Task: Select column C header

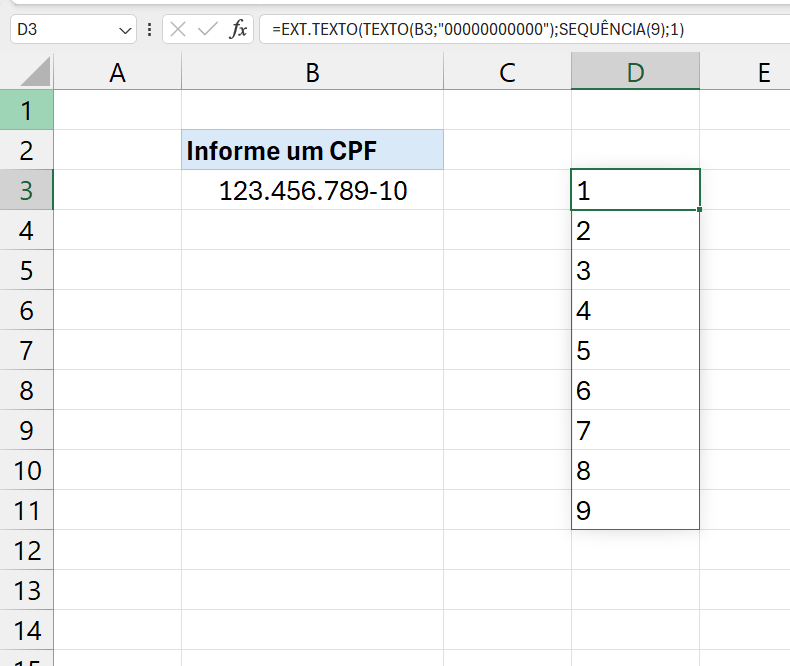Action: pos(507,72)
